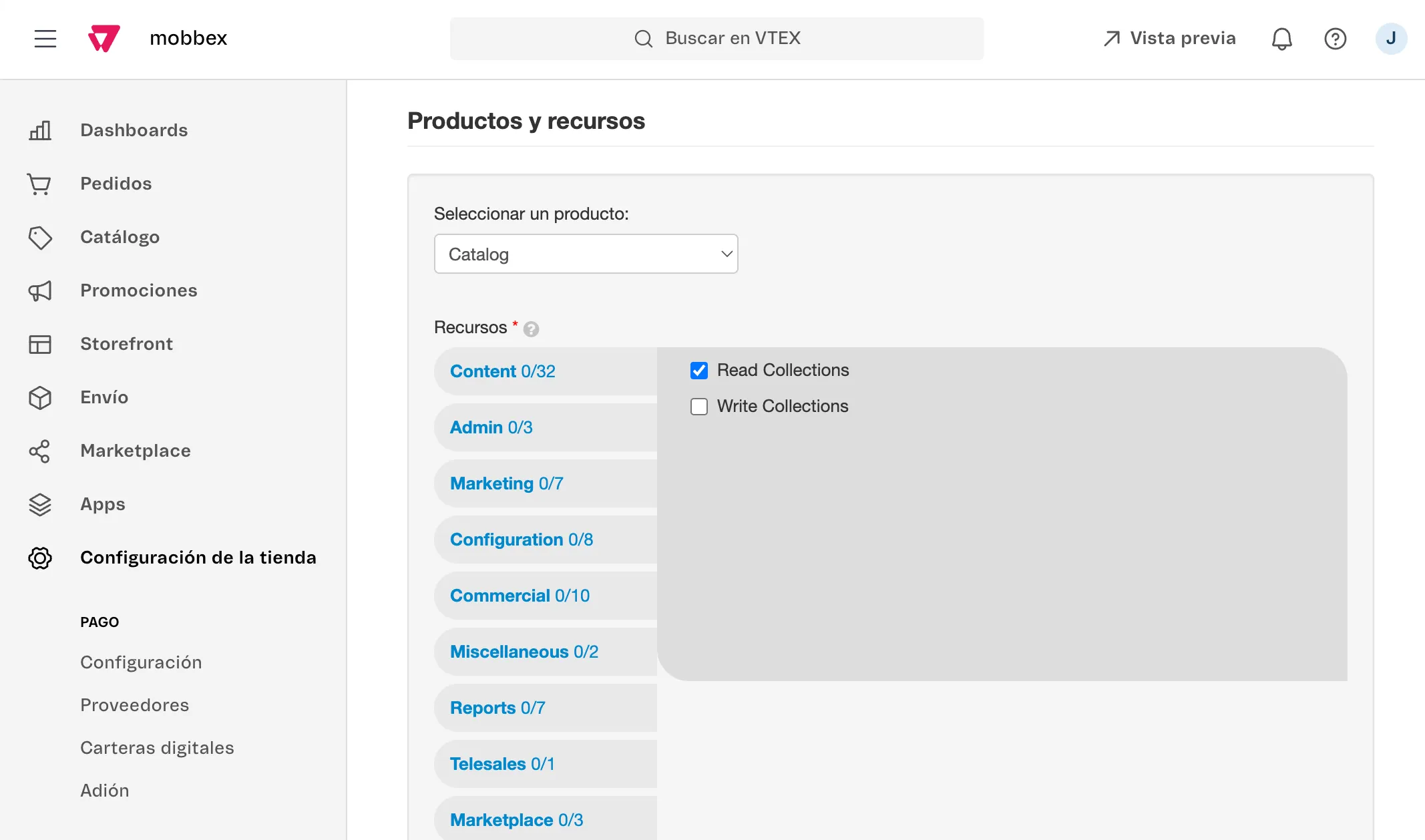Select the Reports 0/7 resource tab

pos(546,708)
